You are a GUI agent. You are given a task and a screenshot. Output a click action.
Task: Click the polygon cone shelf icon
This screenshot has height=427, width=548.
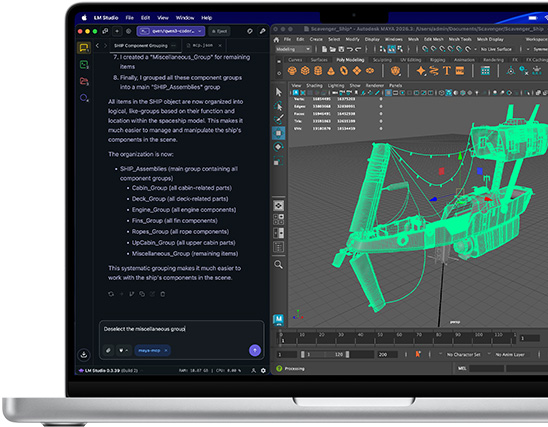[x=331, y=71]
